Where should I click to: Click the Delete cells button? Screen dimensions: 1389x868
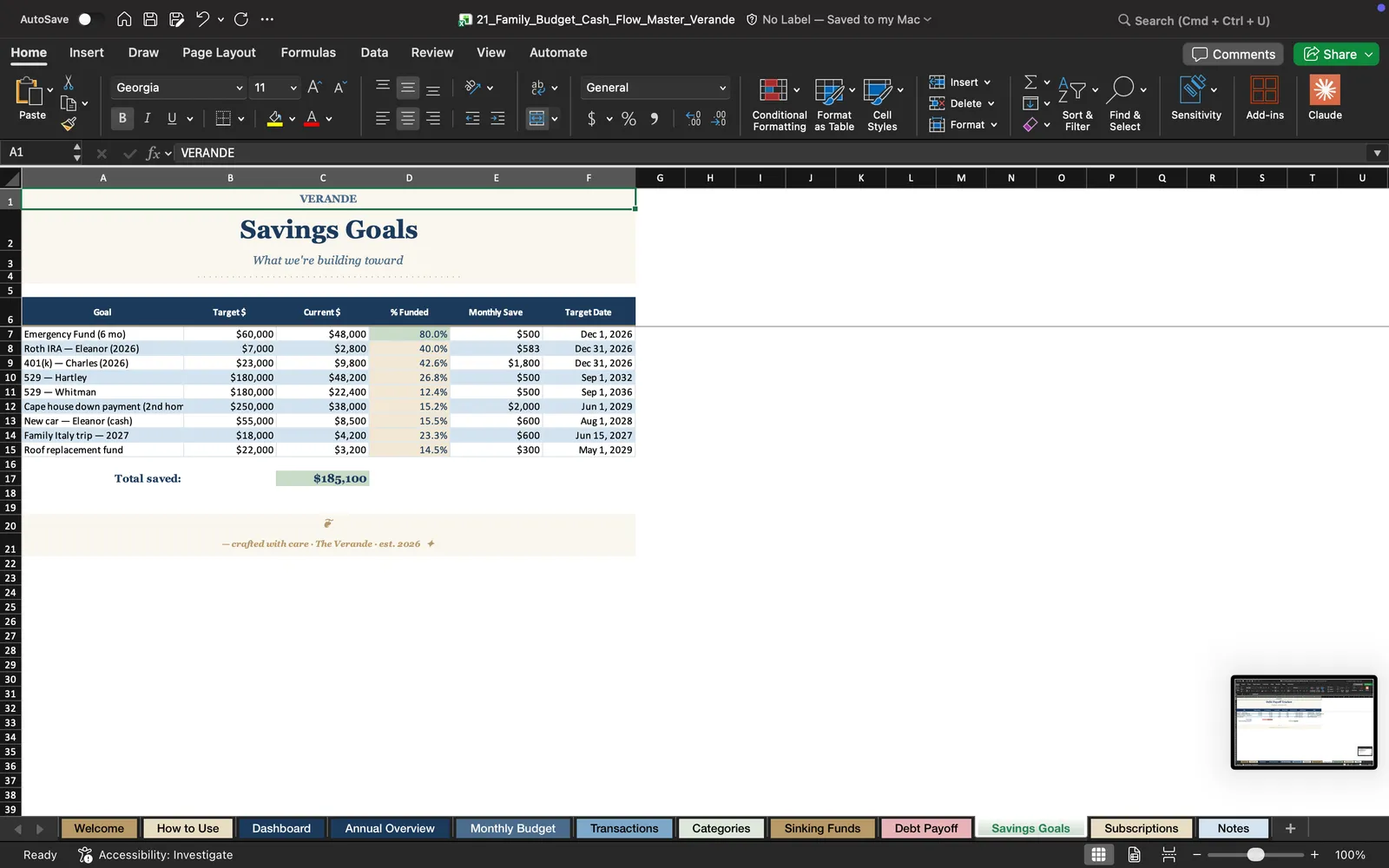962,103
